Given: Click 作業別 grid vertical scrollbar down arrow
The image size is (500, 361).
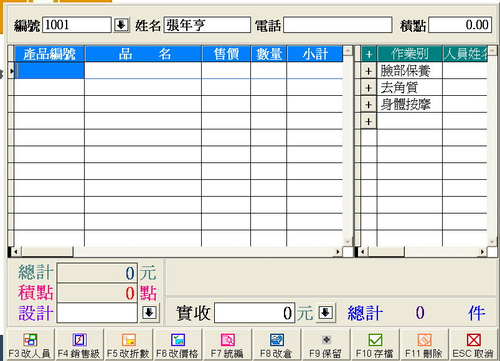Looking at the screenshot, I should (492, 241).
